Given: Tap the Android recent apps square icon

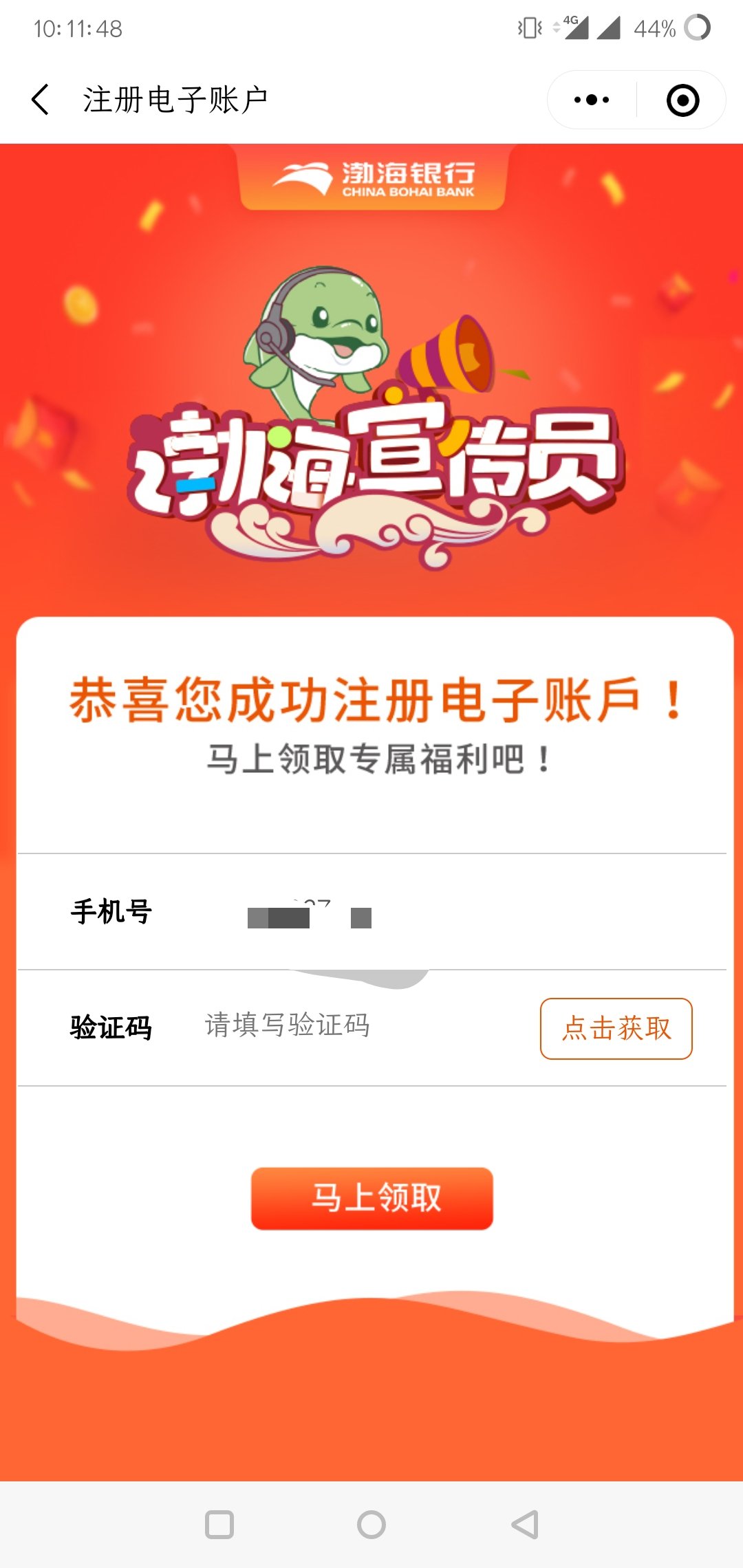Looking at the screenshot, I should click(219, 1525).
